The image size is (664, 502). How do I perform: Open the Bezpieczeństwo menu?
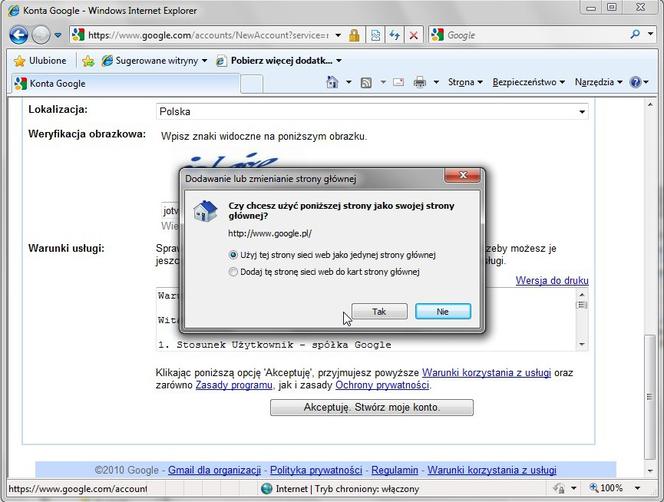528,82
